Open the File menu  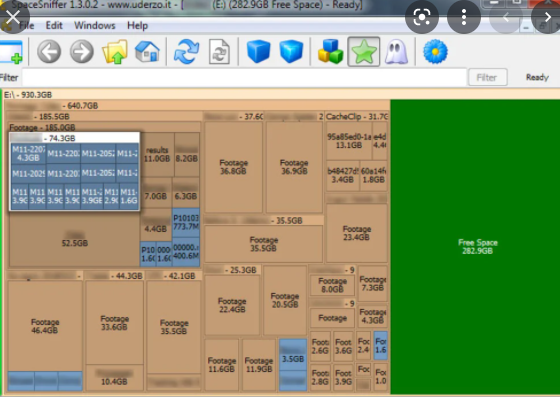pos(26,26)
